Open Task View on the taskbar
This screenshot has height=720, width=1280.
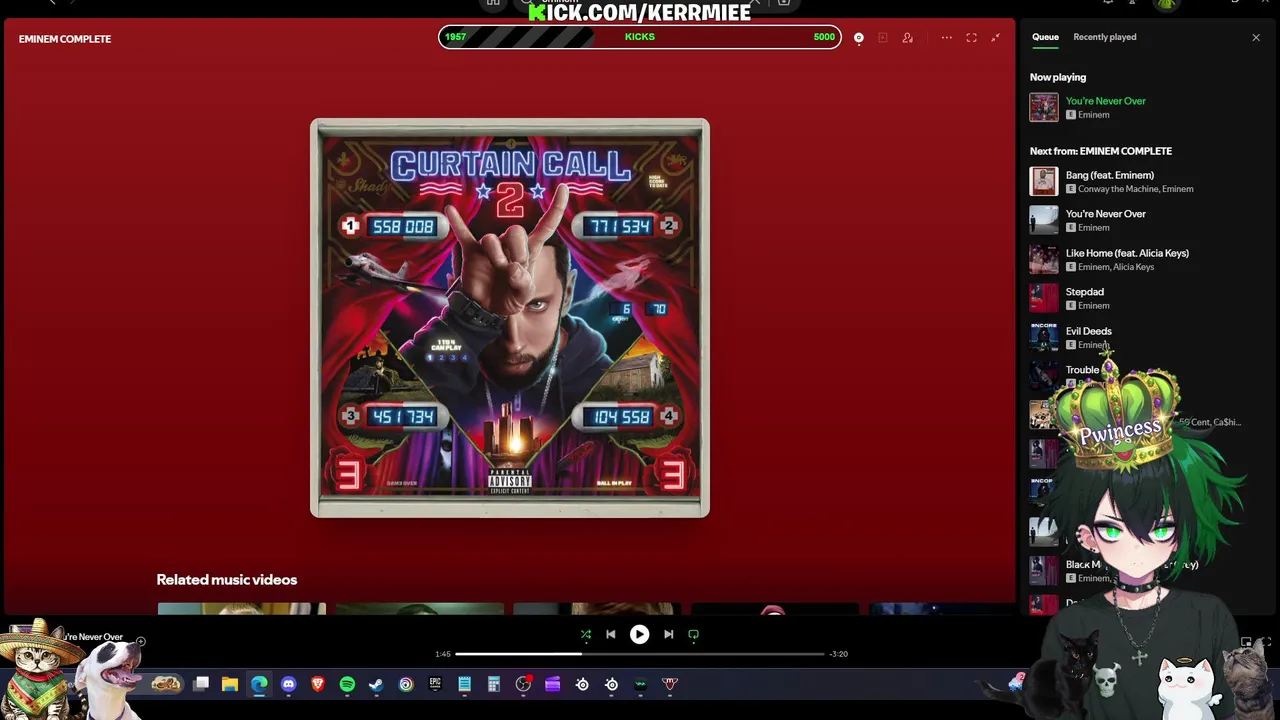coord(201,684)
